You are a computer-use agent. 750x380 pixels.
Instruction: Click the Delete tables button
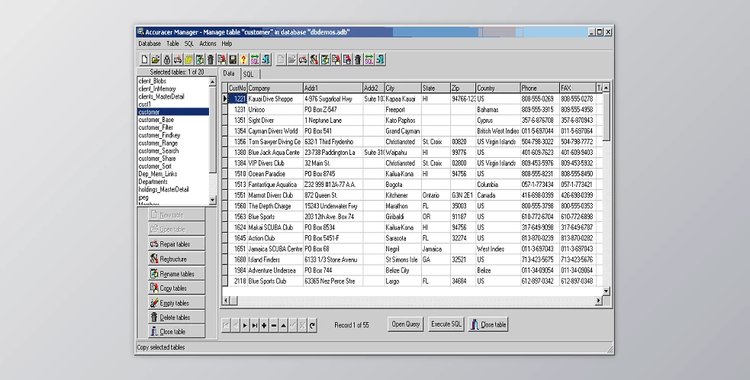(176, 317)
